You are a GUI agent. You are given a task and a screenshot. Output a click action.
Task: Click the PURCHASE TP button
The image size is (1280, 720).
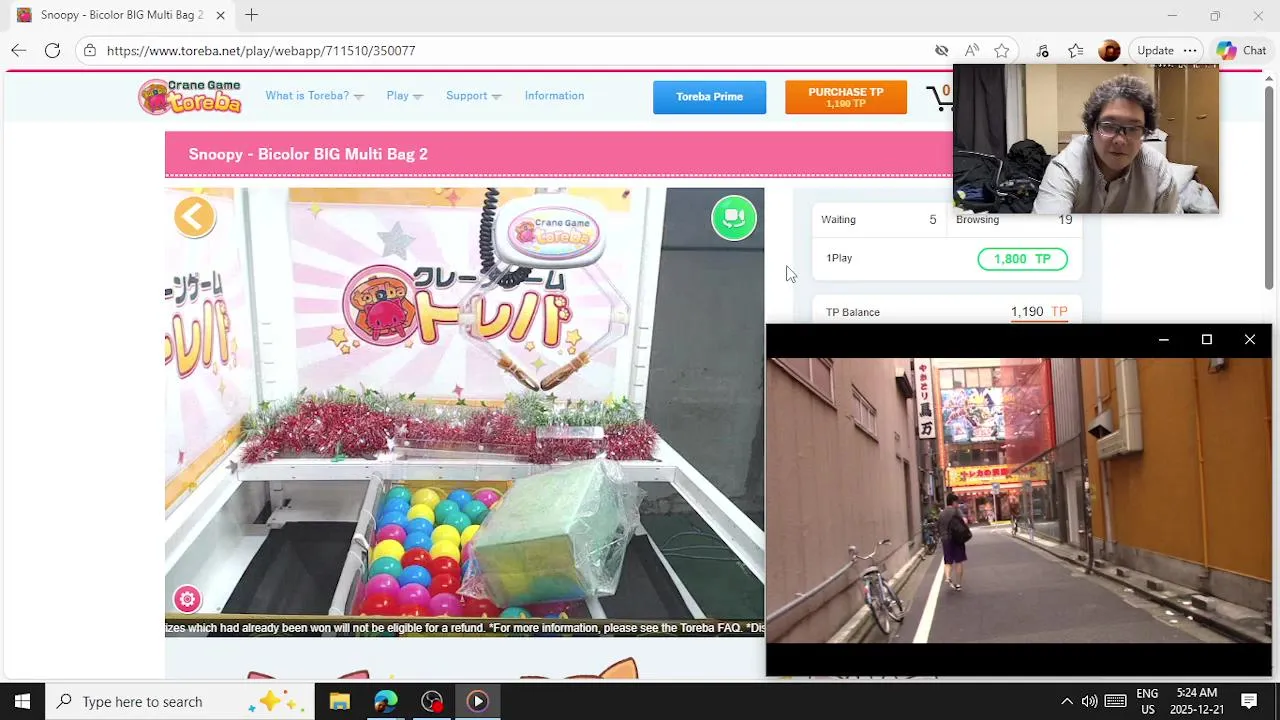tap(845, 97)
